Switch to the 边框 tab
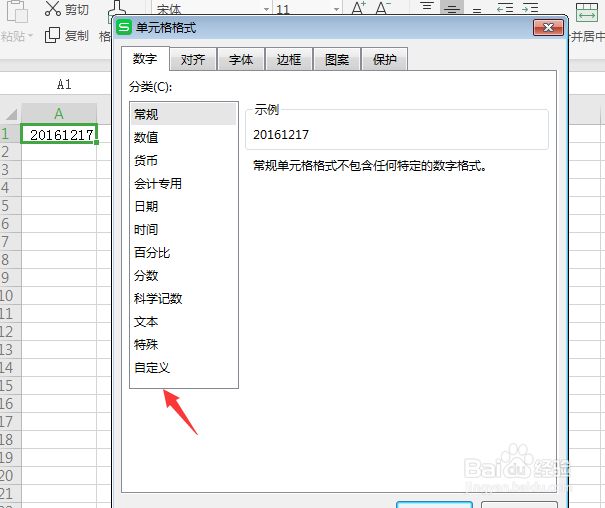 point(289,59)
